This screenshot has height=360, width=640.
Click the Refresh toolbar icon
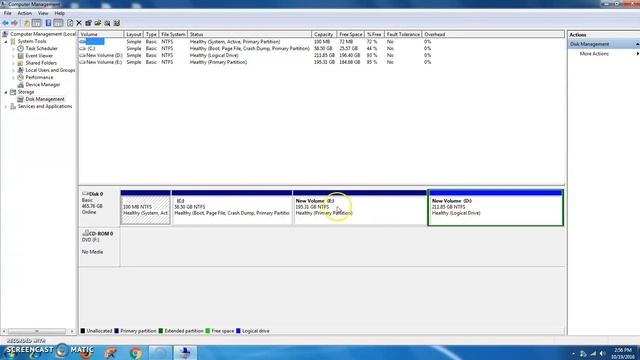[x=70, y=23]
